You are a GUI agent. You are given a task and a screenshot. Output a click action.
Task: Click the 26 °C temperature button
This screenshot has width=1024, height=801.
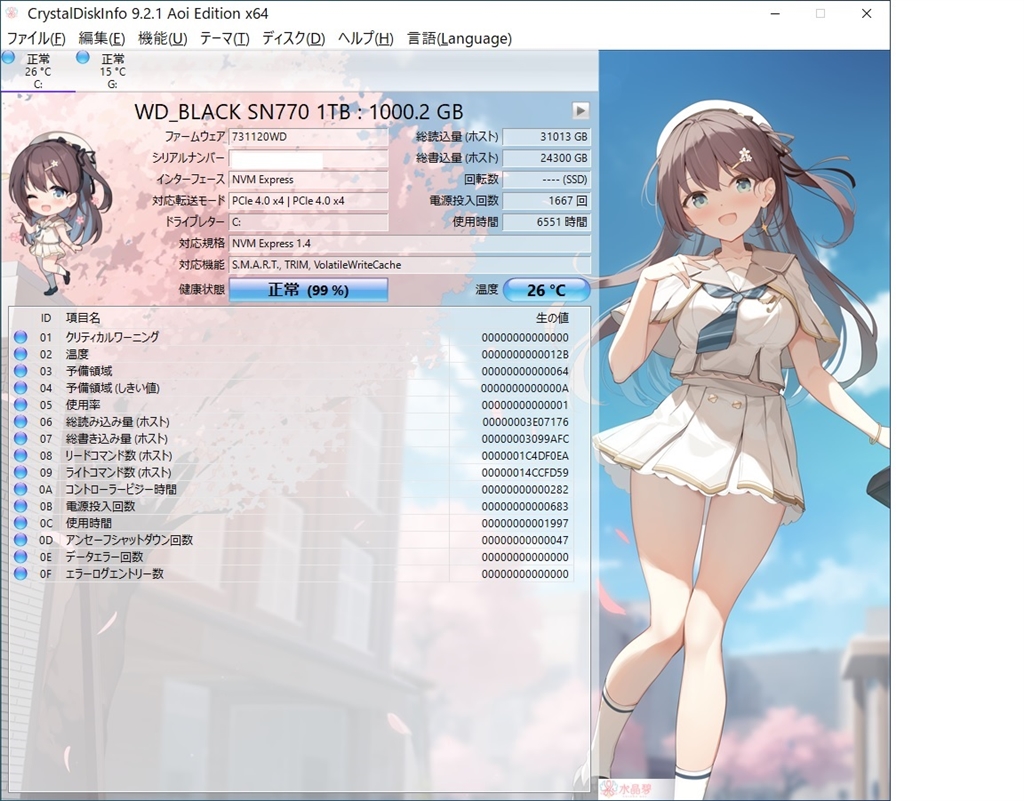point(547,290)
